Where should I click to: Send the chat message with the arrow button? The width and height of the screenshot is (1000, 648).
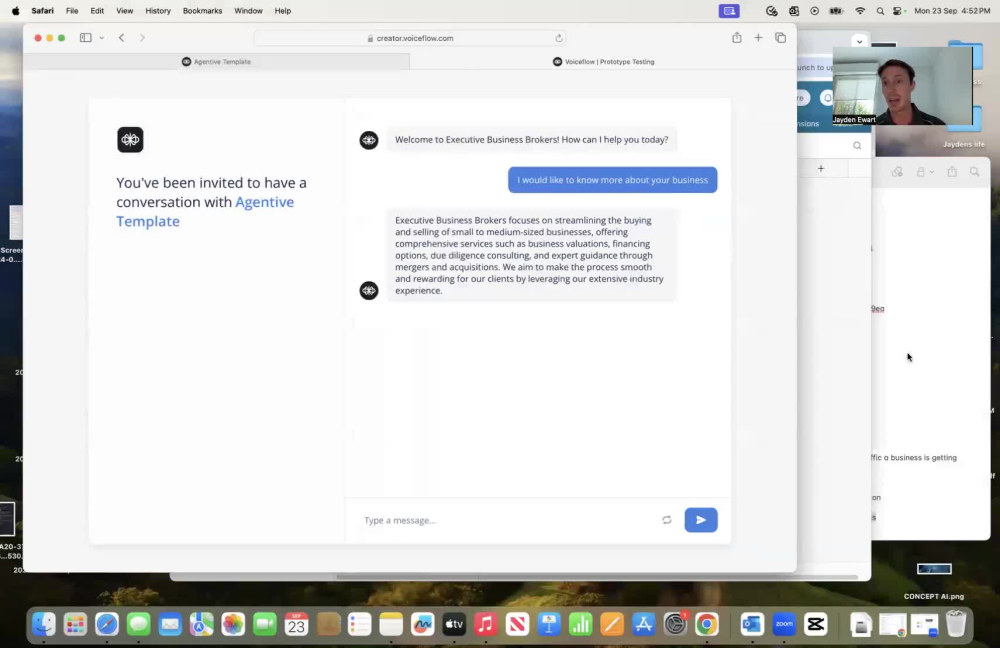click(x=700, y=520)
